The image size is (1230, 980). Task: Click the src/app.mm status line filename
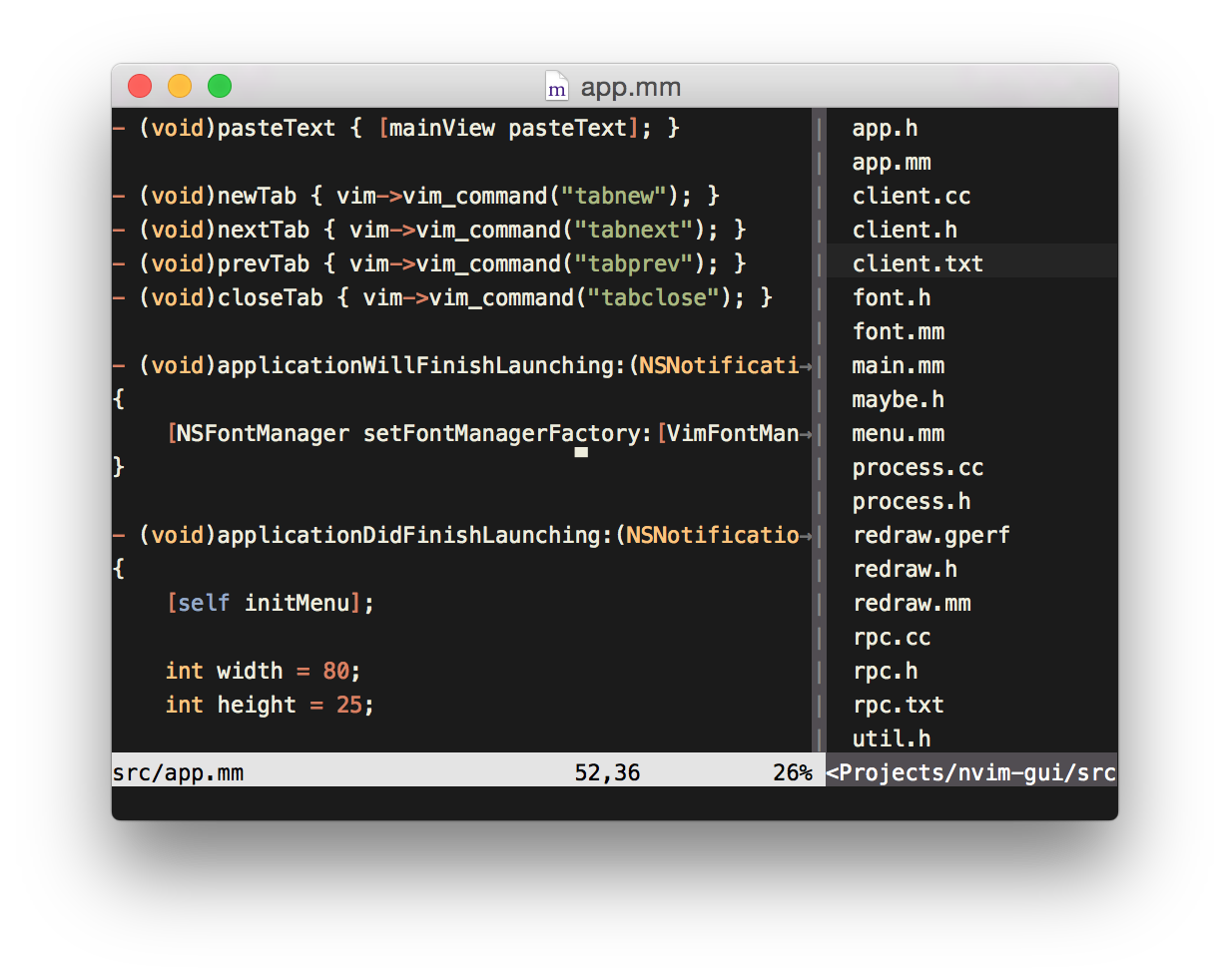(x=178, y=772)
